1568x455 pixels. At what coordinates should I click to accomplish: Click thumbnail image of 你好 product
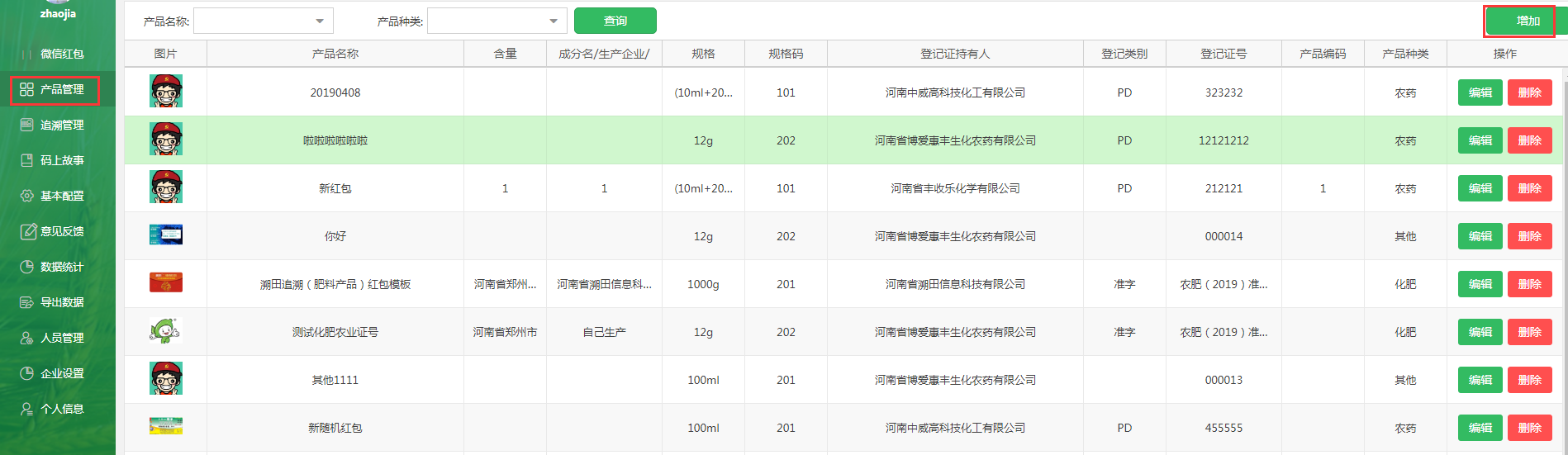pyautogui.click(x=166, y=235)
